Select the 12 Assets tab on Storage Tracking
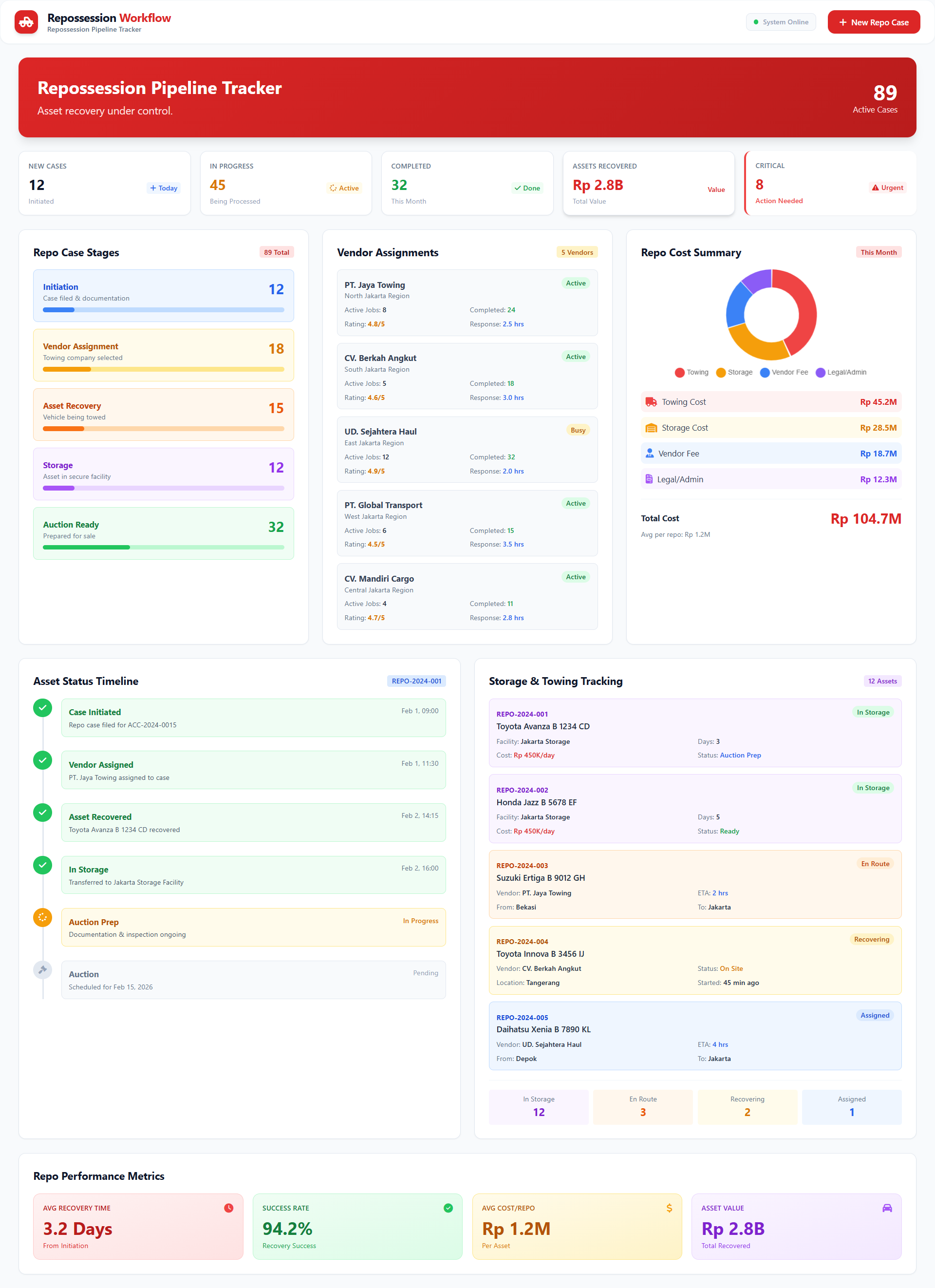Image resolution: width=935 pixels, height=1288 pixels. (882, 681)
